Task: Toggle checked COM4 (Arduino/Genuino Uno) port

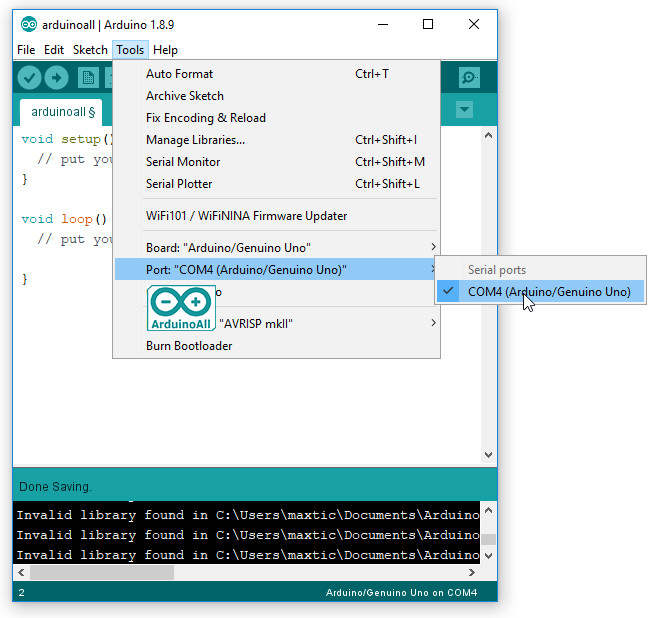Action: (x=540, y=291)
